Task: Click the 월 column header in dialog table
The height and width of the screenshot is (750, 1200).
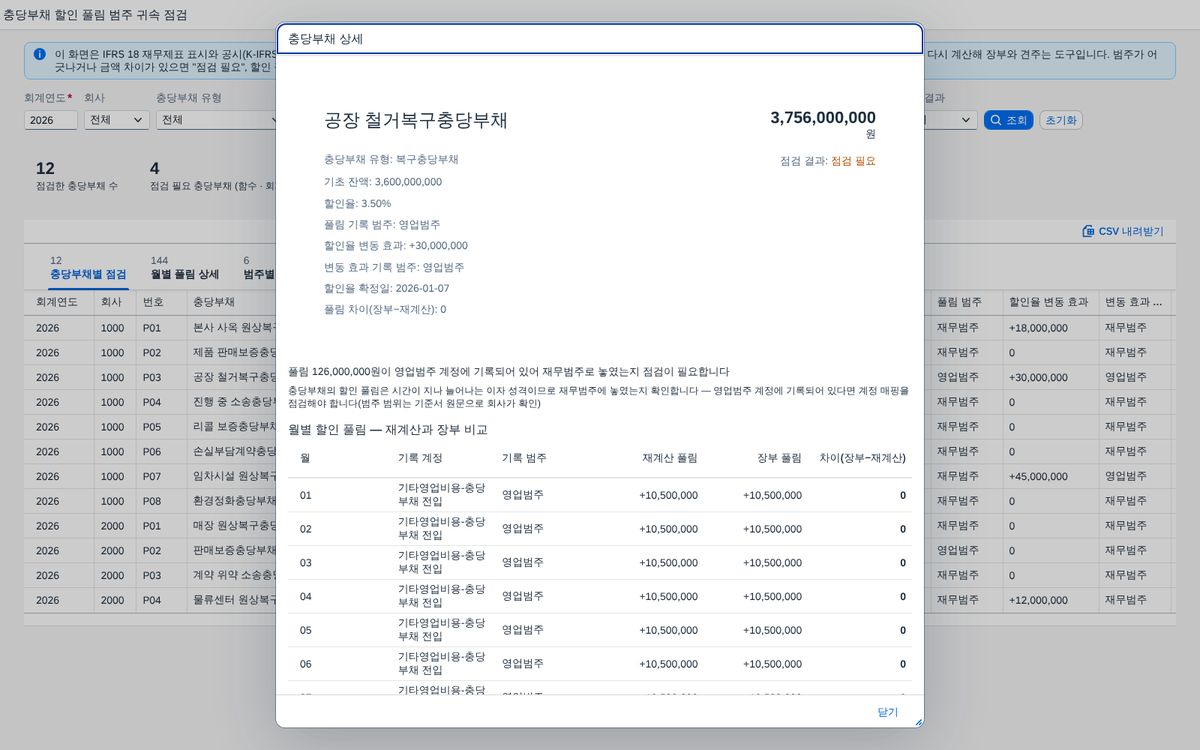Action: pyautogui.click(x=338, y=458)
